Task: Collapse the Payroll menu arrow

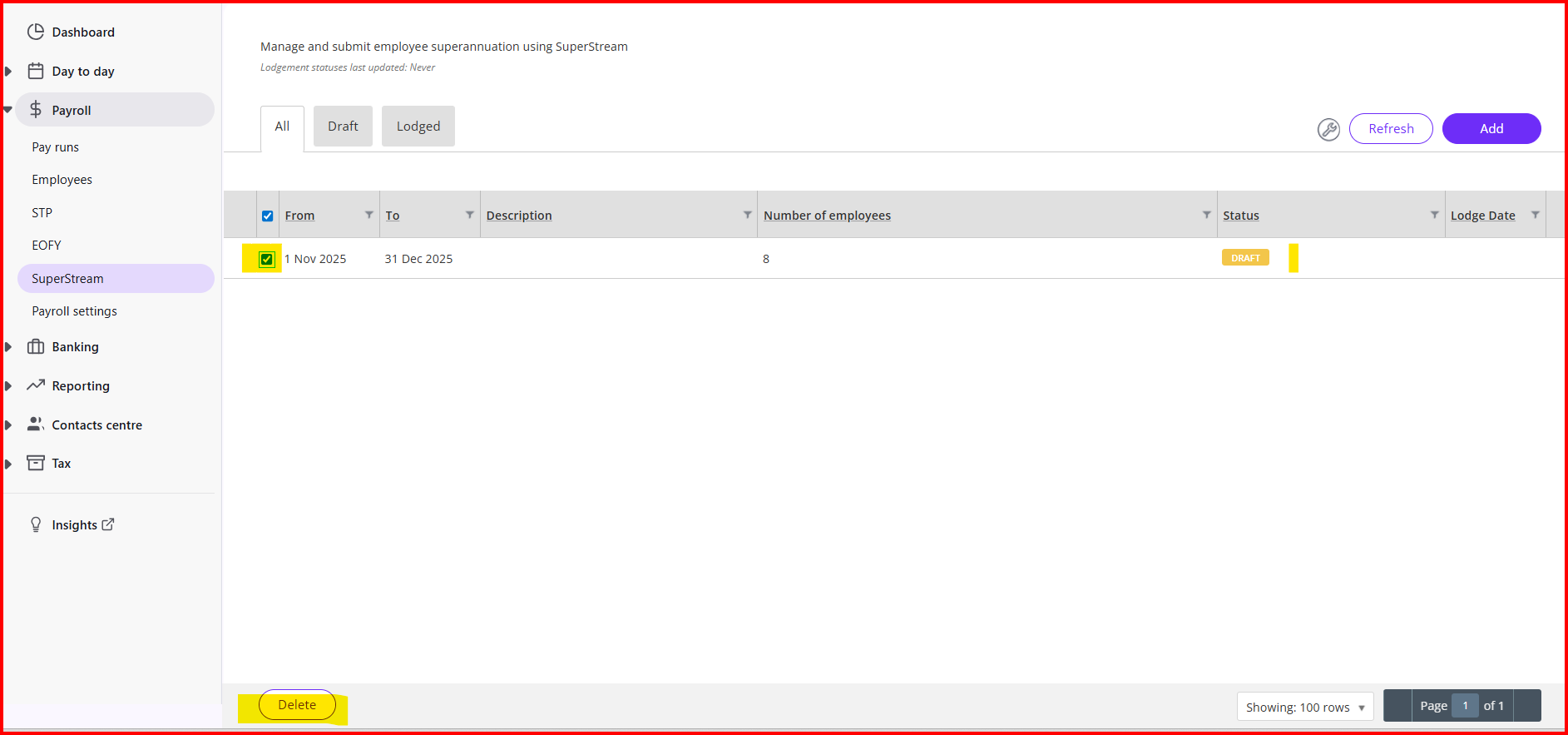Action: point(8,110)
